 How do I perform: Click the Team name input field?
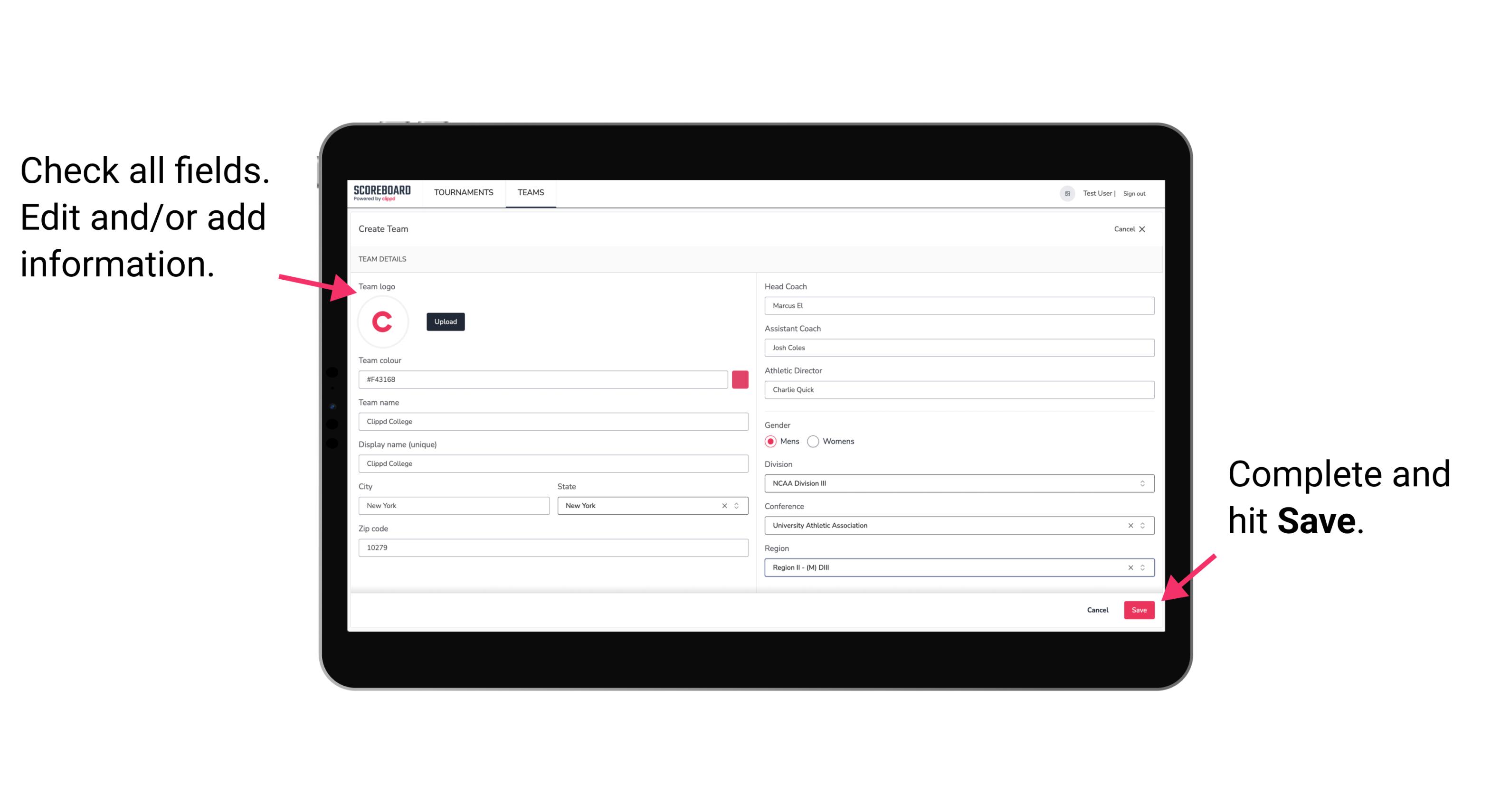[x=555, y=421]
